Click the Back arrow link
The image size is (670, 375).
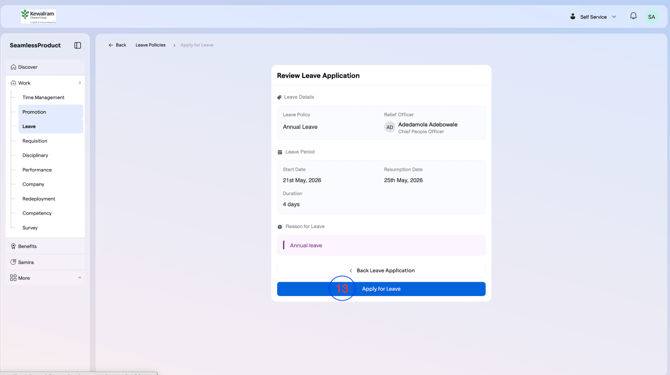[117, 45]
